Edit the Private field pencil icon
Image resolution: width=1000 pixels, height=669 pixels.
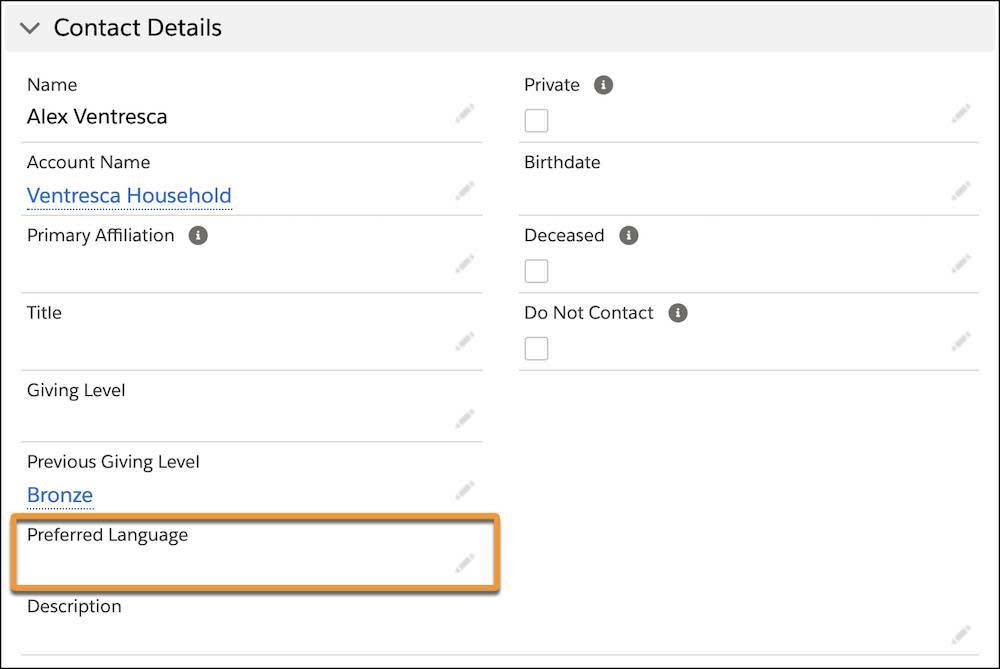[962, 114]
